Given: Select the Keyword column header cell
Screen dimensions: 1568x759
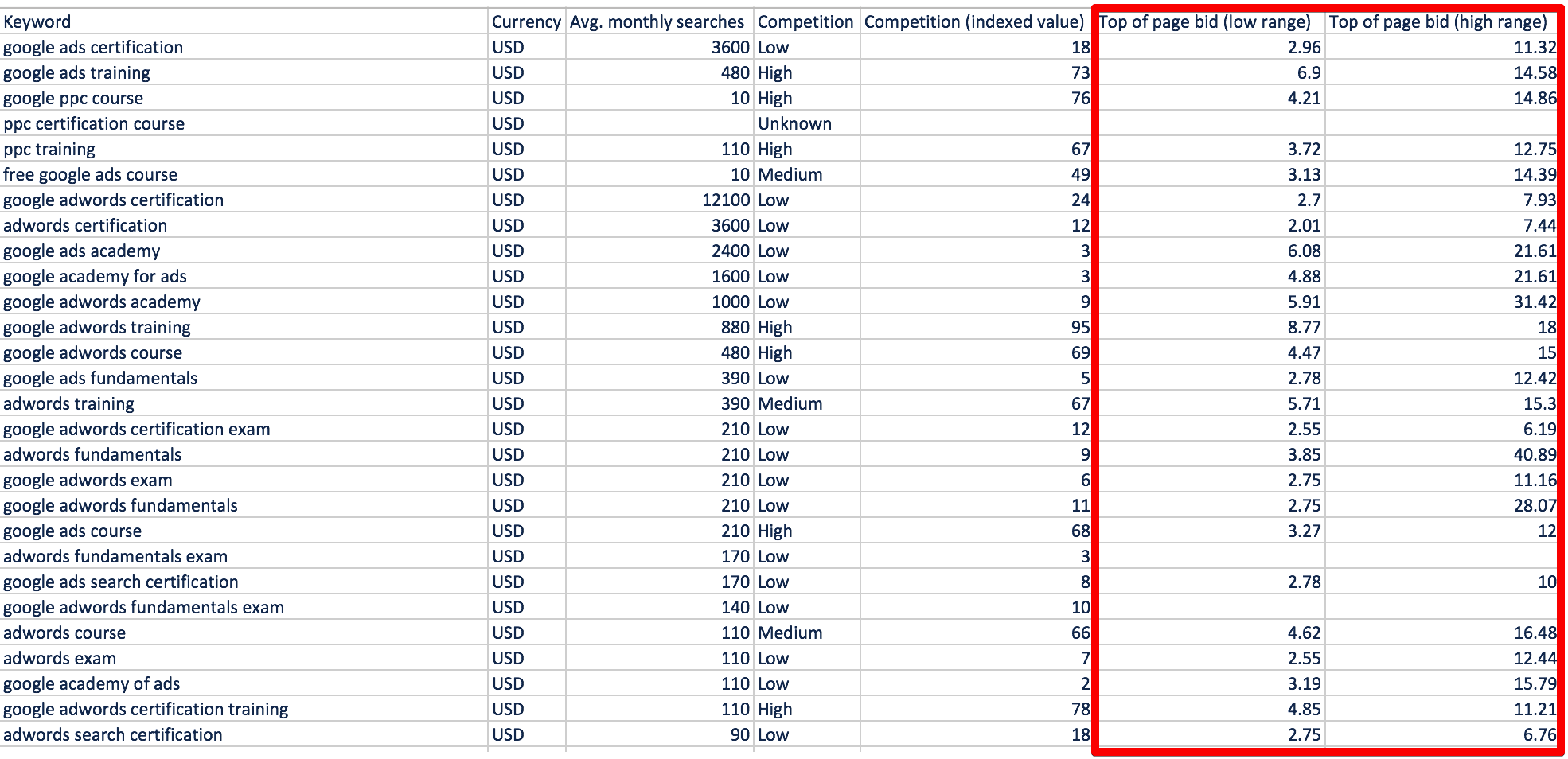Looking at the screenshot, I should point(244,21).
